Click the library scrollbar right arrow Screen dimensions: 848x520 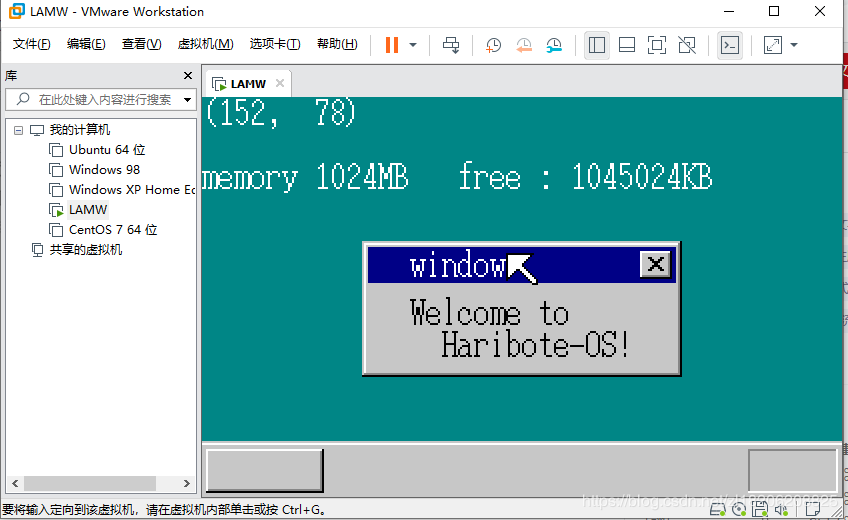(187, 483)
